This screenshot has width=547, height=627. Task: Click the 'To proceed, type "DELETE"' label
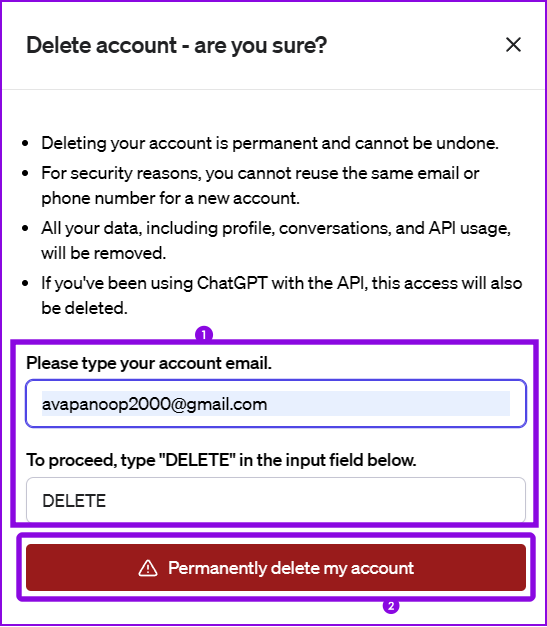221,460
